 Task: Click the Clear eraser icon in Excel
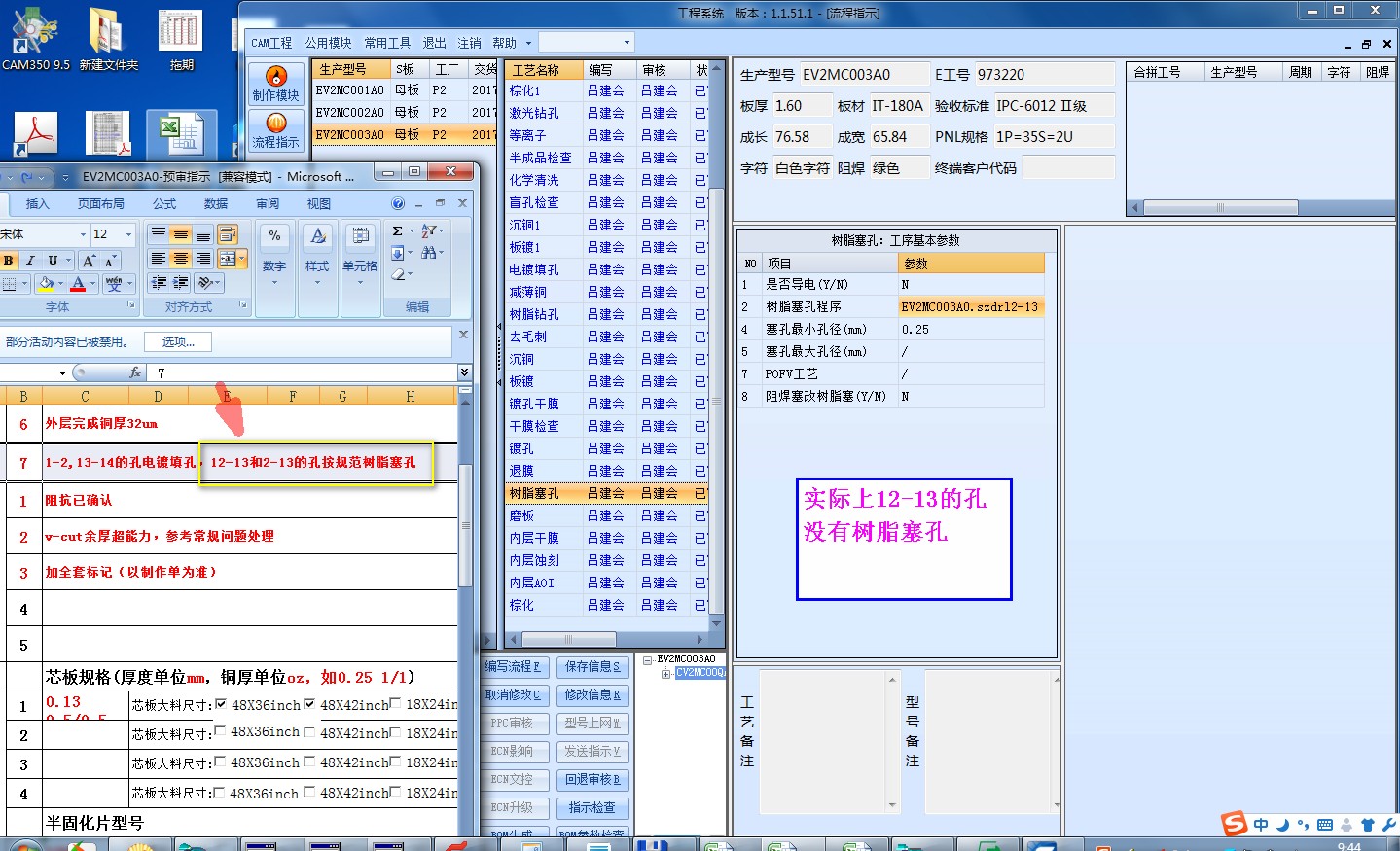[397, 275]
